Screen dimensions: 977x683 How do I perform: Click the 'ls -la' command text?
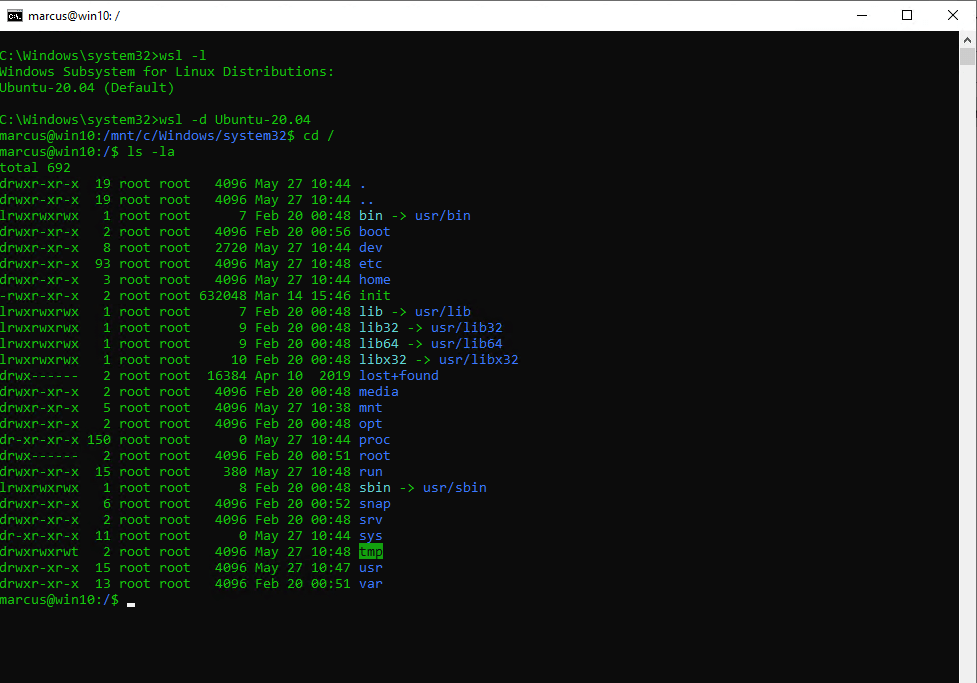[x=151, y=151]
